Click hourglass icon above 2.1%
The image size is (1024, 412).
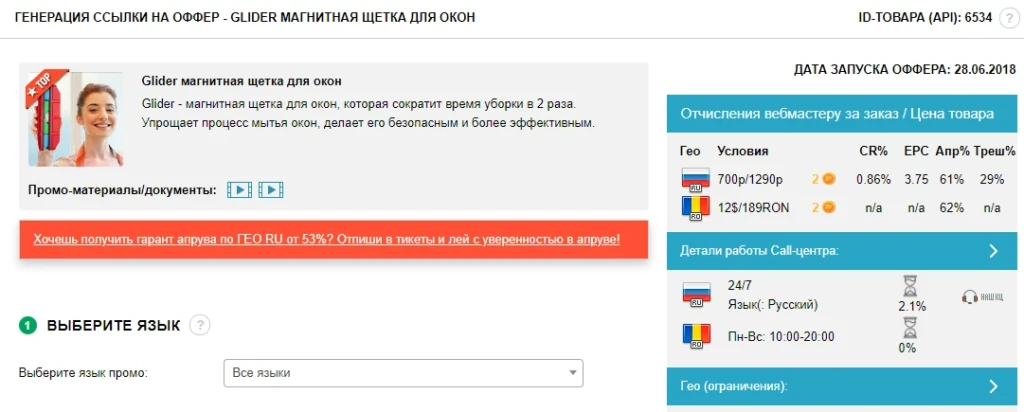point(909,287)
